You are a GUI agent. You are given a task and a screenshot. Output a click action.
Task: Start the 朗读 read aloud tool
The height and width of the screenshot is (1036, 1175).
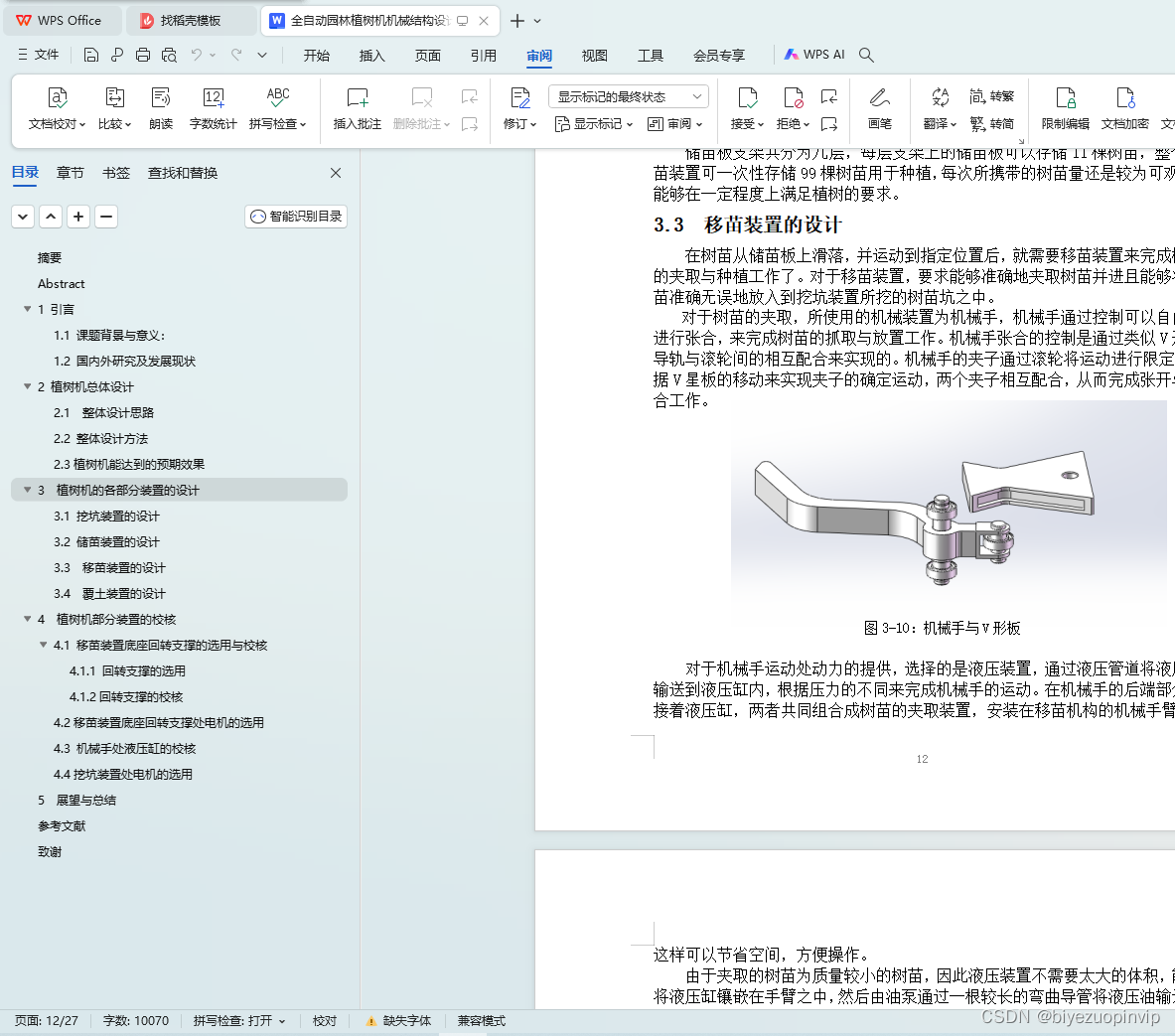coord(160,108)
